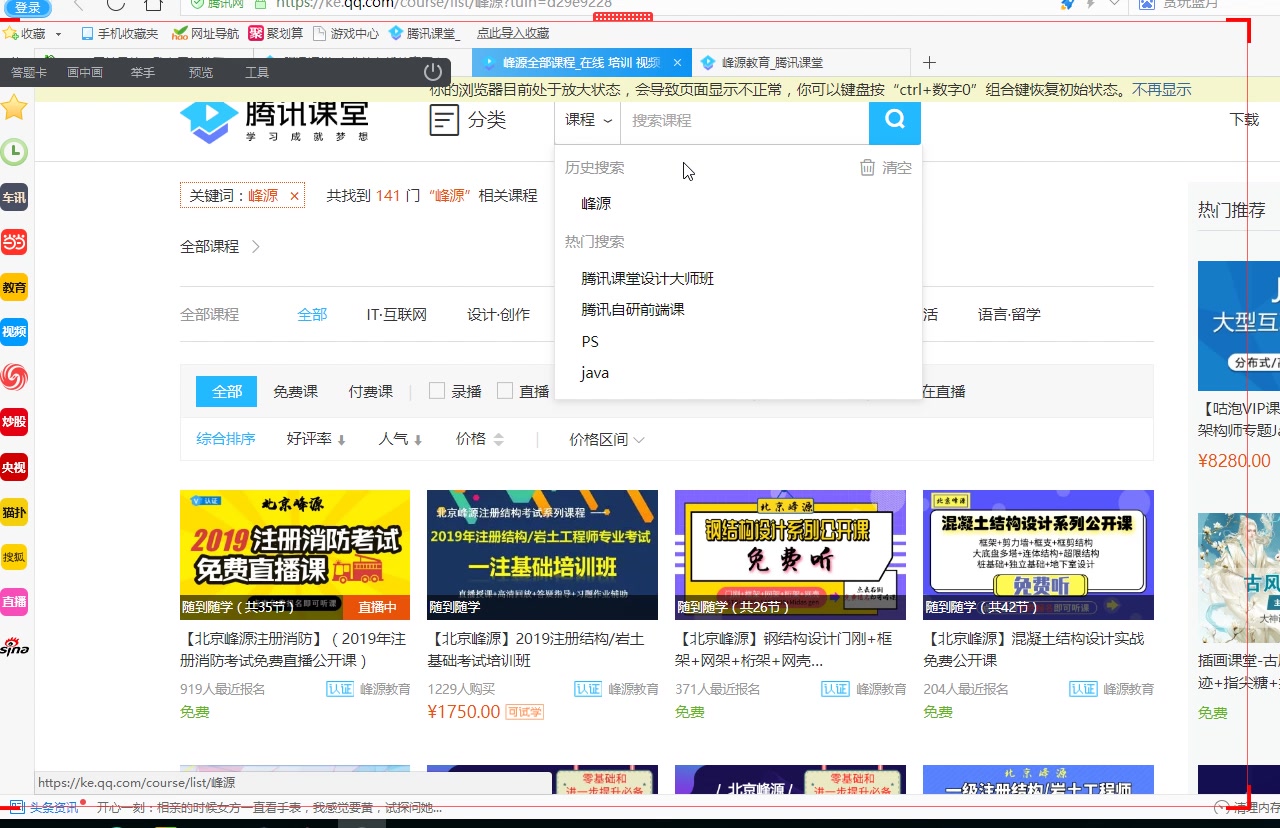Viewport: 1280px width, 828px height.
Task: Select 语言·留学 category
Action: [x=1009, y=314]
